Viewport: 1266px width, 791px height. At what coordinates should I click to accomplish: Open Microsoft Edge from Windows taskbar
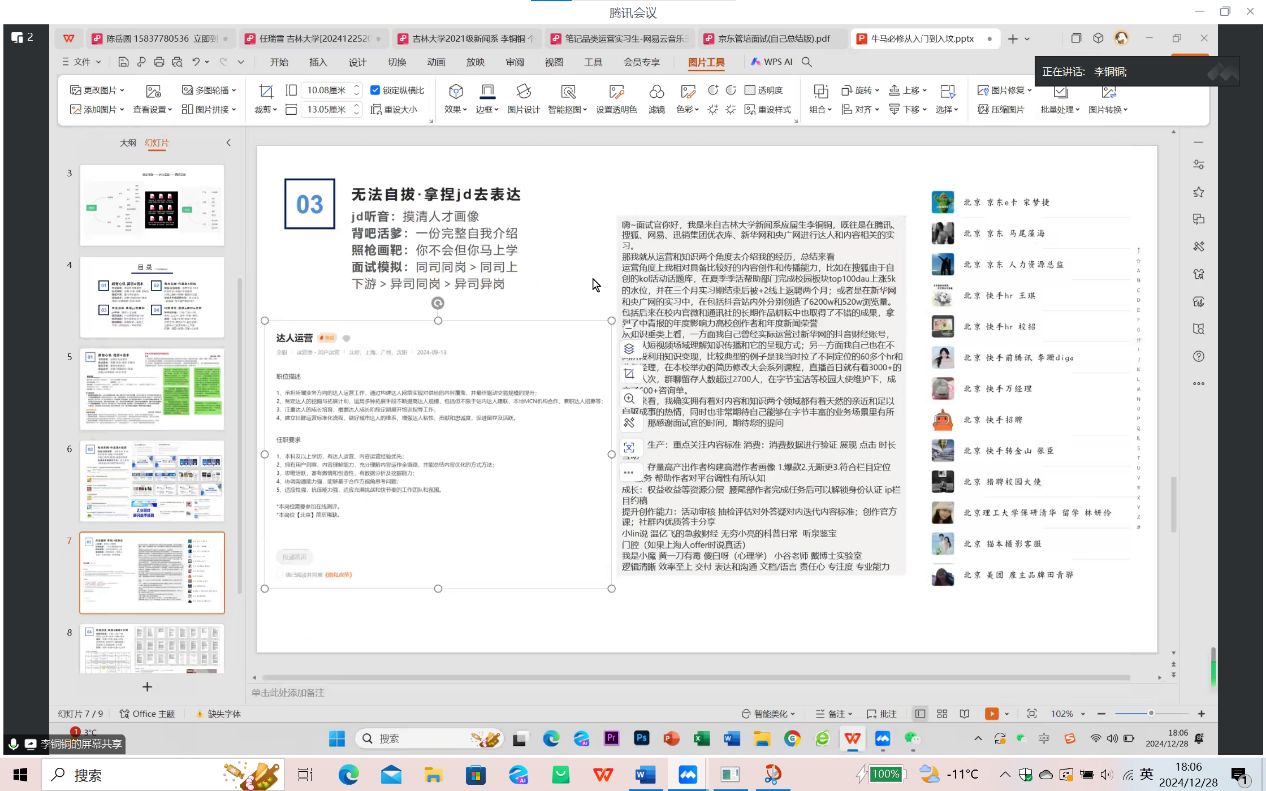tap(348, 775)
